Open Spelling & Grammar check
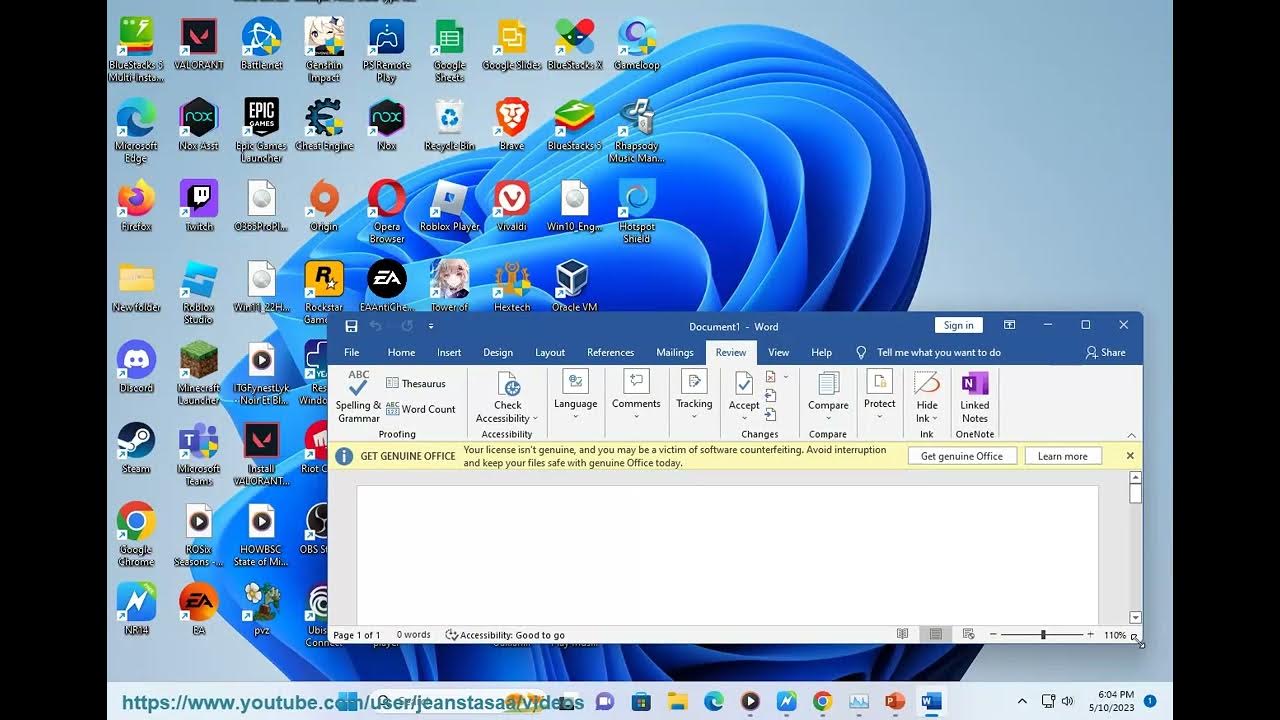 358,397
